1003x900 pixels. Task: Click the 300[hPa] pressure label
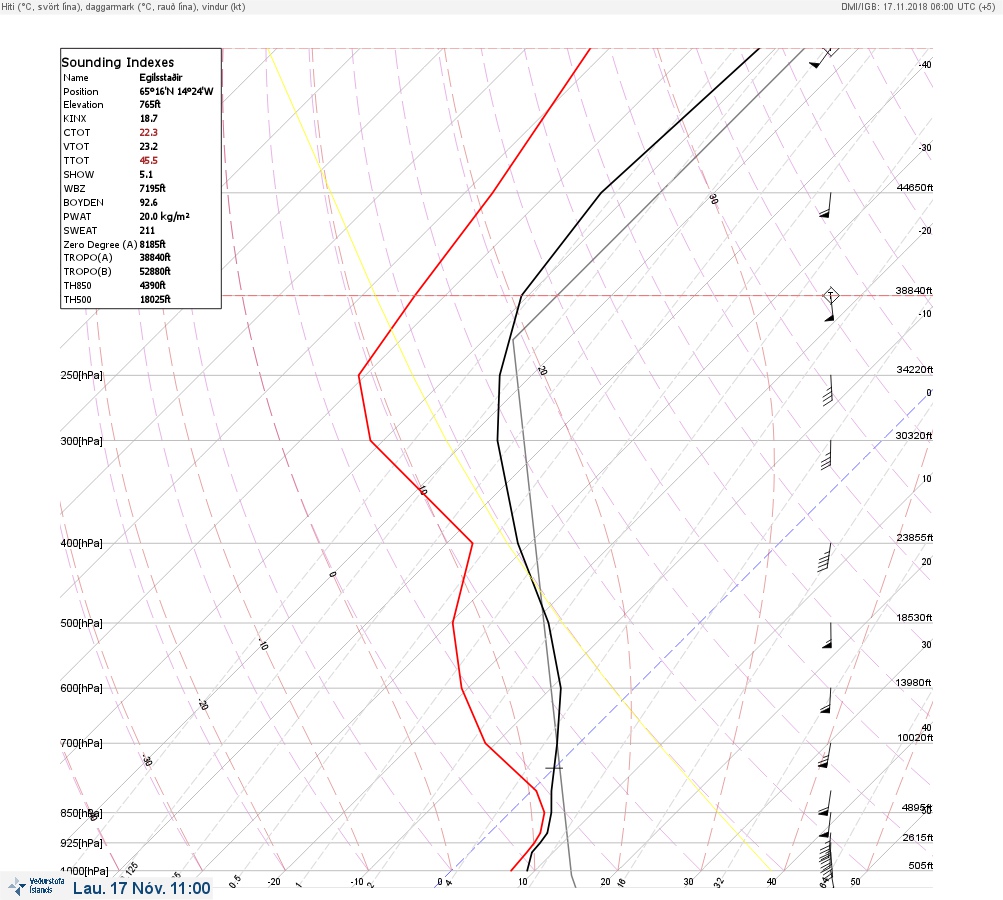(x=81, y=441)
